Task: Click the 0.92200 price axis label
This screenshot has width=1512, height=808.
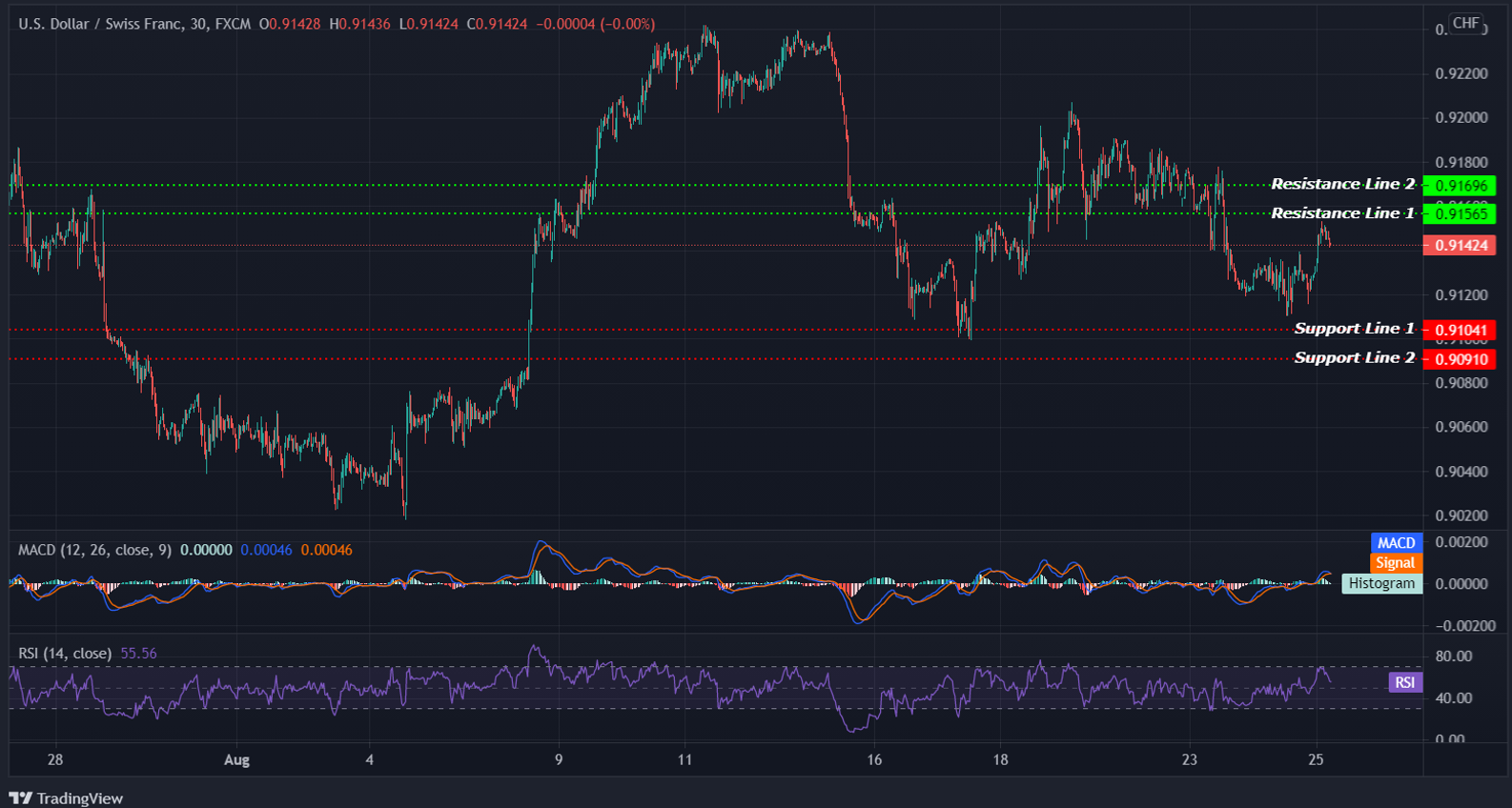Action: pyautogui.click(x=1461, y=74)
